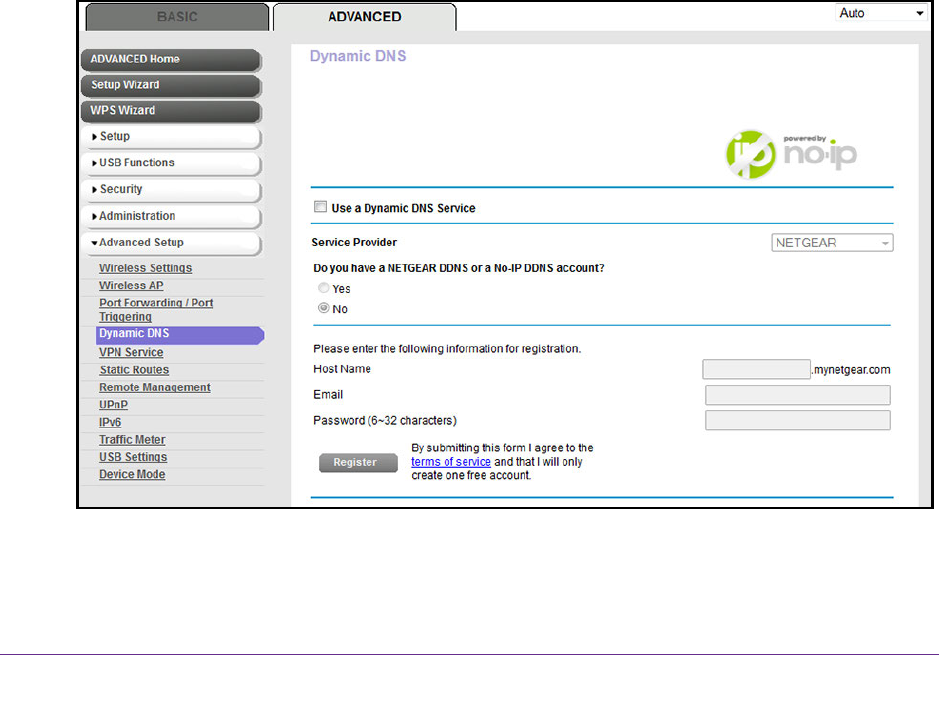Screen dimensions: 941x722
Task: Expand the Setup menu section
Action: tap(171, 137)
